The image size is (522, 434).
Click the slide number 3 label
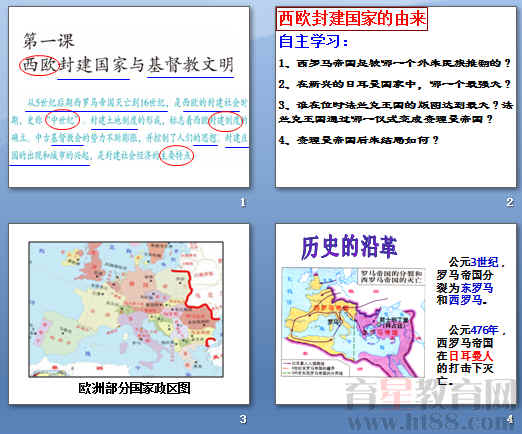coord(243,419)
